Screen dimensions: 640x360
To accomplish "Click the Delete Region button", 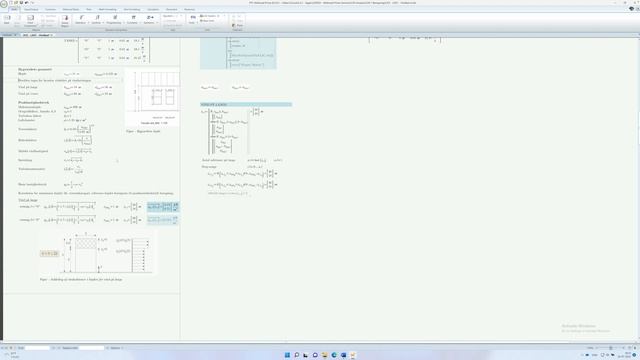I will click(65, 21).
